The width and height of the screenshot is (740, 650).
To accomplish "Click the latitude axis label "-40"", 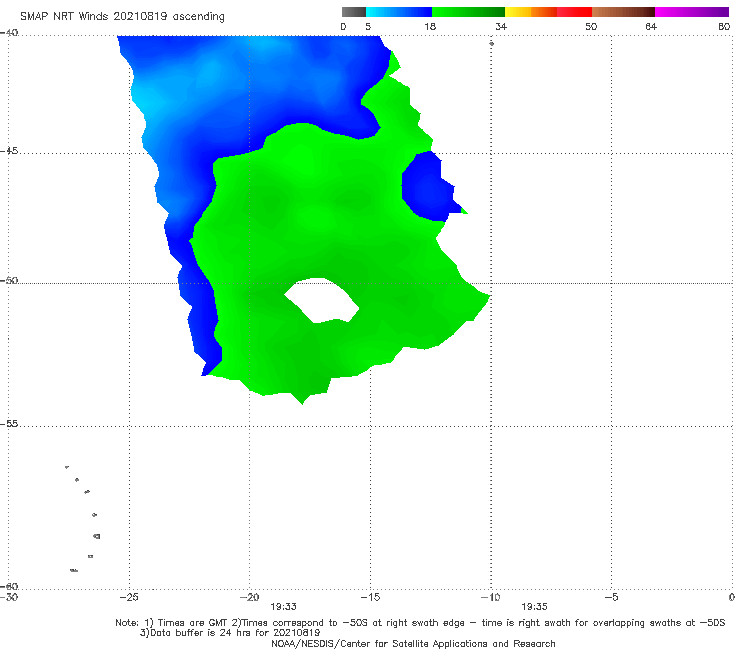I will click(x=9, y=33).
